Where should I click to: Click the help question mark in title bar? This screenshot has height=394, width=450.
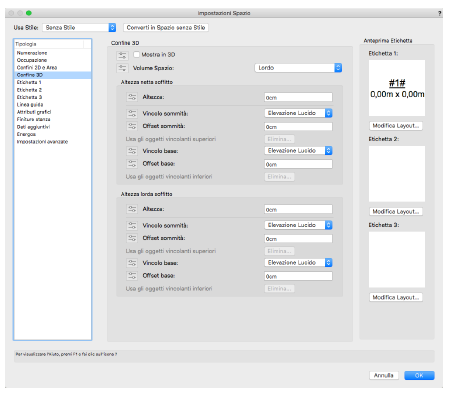tap(440, 13)
